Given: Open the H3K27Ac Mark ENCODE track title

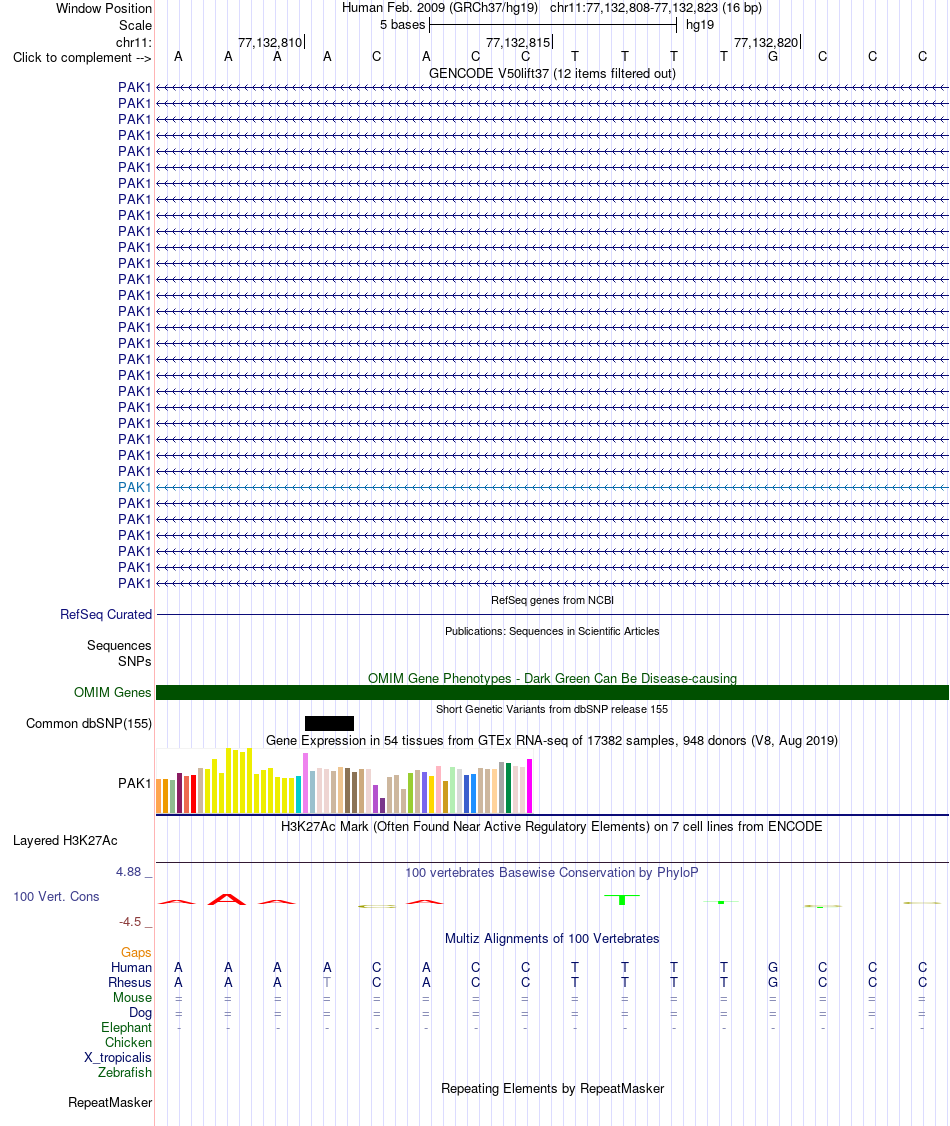Looking at the screenshot, I should [552, 827].
